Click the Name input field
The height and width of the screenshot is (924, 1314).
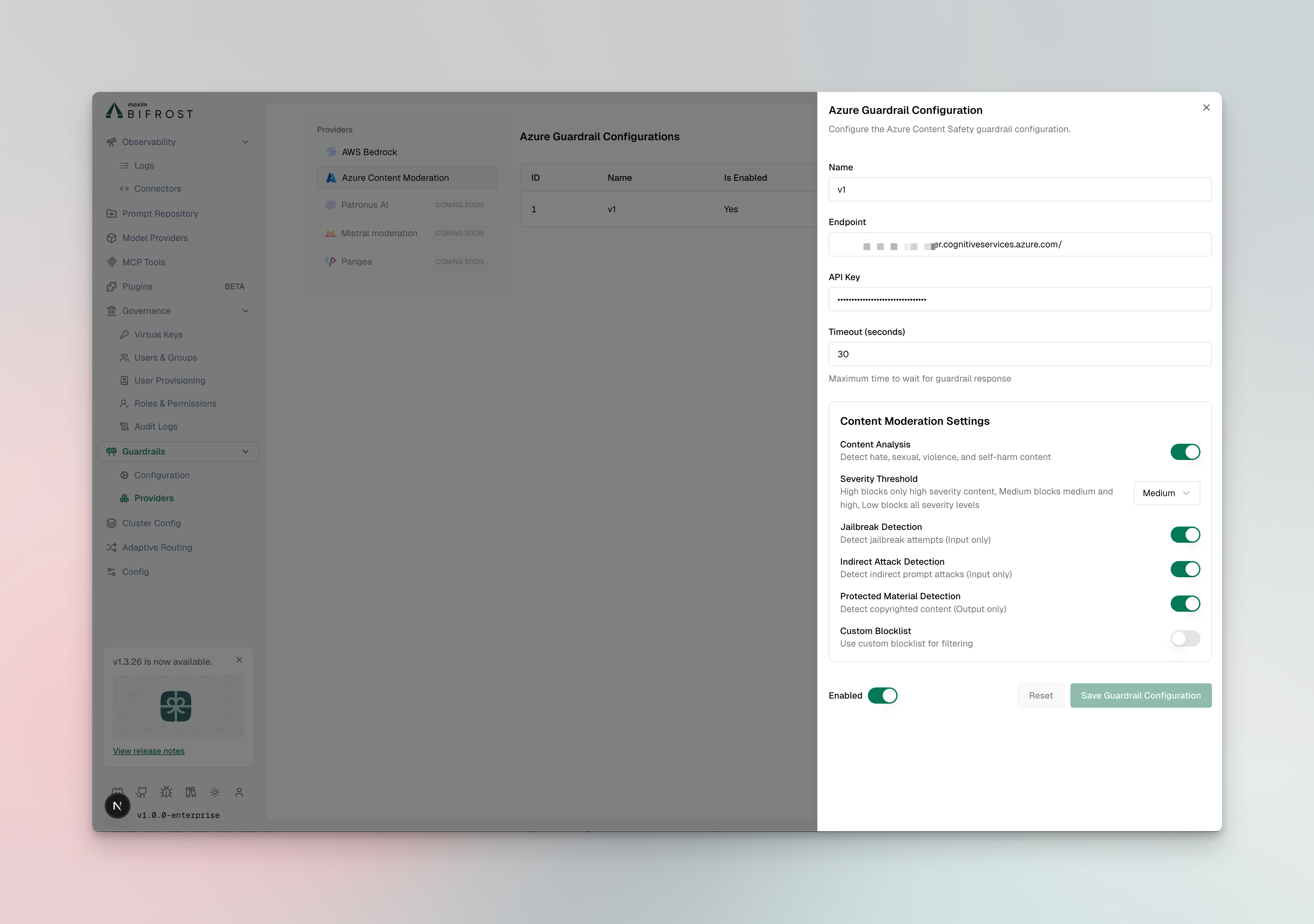click(1020, 189)
